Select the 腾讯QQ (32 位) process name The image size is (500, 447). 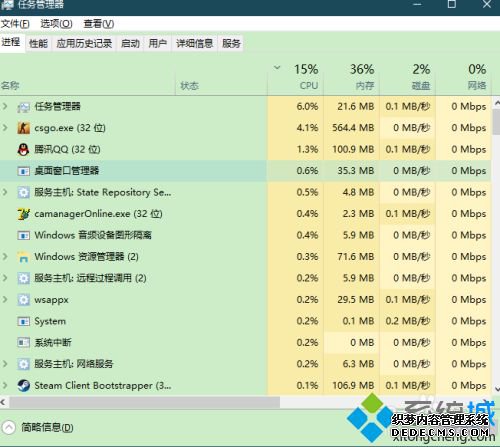coord(67,149)
